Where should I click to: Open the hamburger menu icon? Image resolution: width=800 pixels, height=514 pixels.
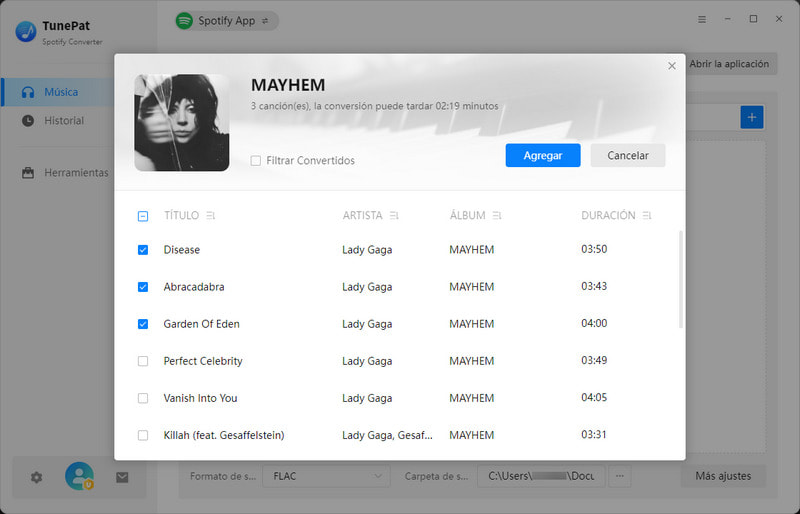702,19
